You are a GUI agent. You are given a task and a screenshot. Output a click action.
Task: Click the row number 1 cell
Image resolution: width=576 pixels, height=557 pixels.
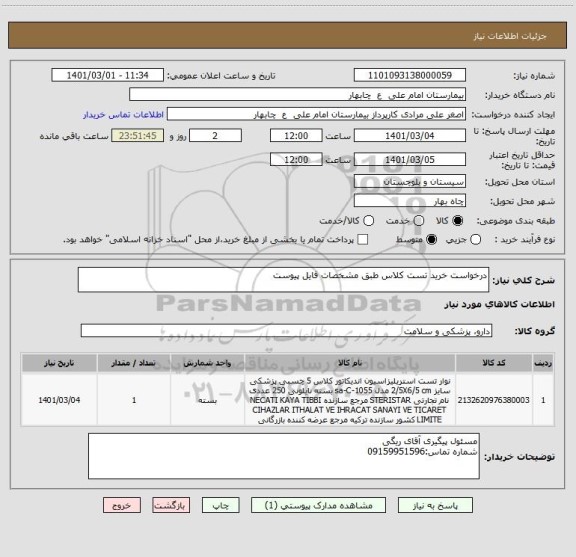[543, 400]
